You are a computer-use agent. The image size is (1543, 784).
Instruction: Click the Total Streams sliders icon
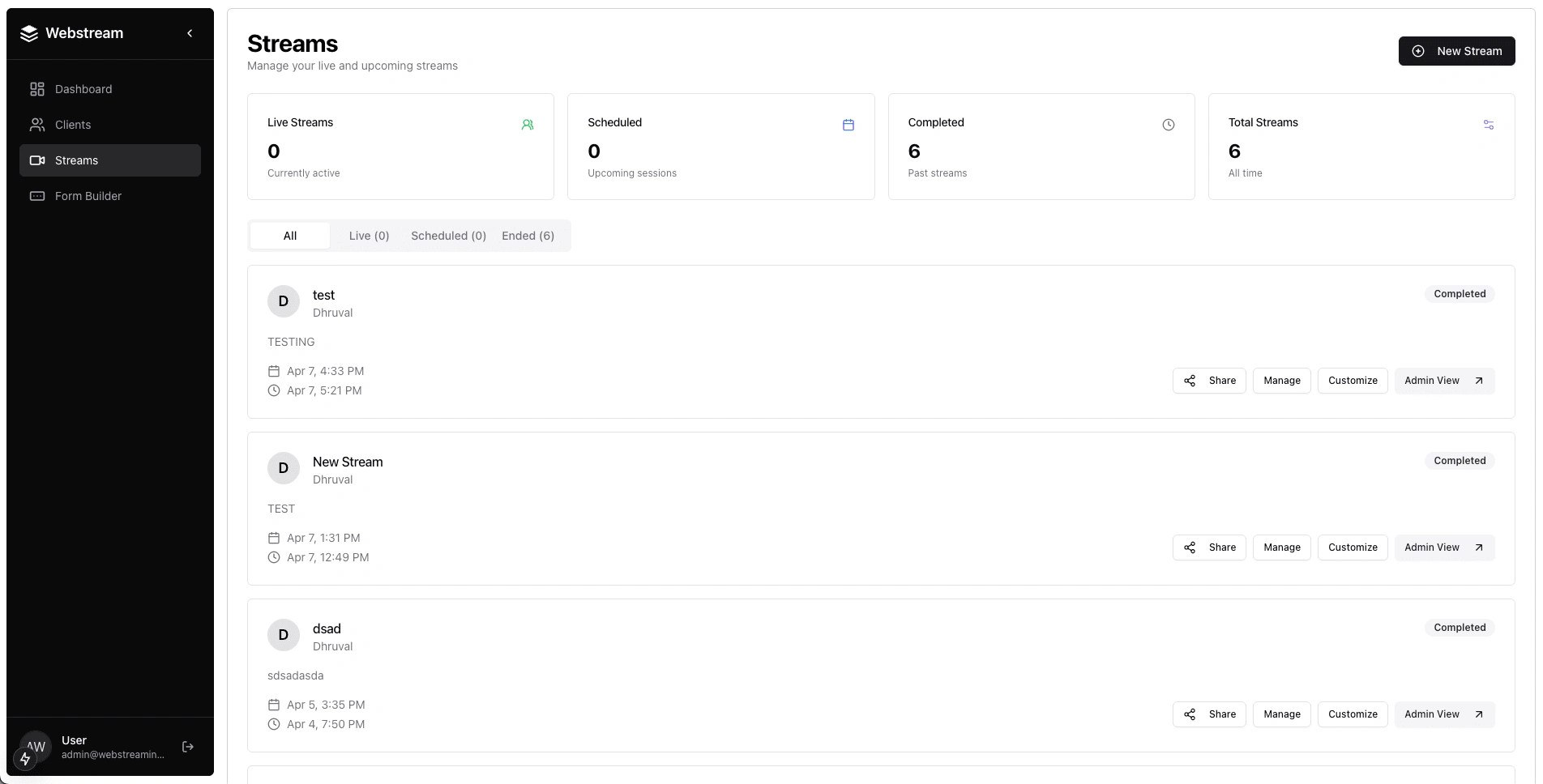1489,125
